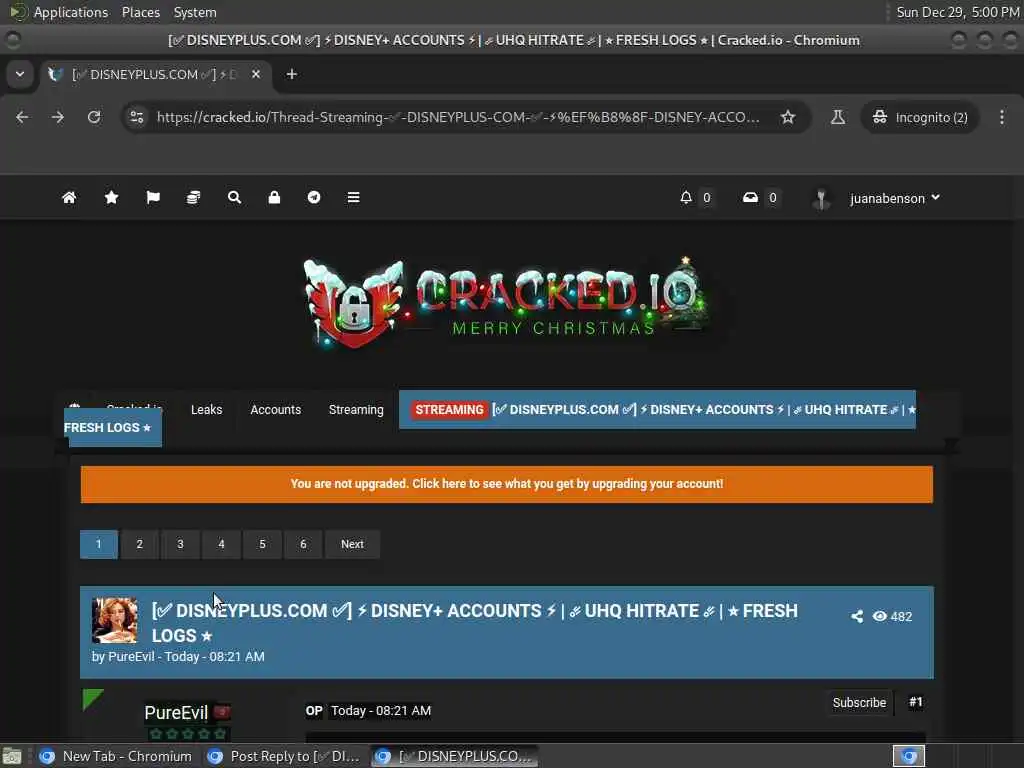Open the hamburger menu icon in navbar
1024x768 pixels.
click(353, 197)
